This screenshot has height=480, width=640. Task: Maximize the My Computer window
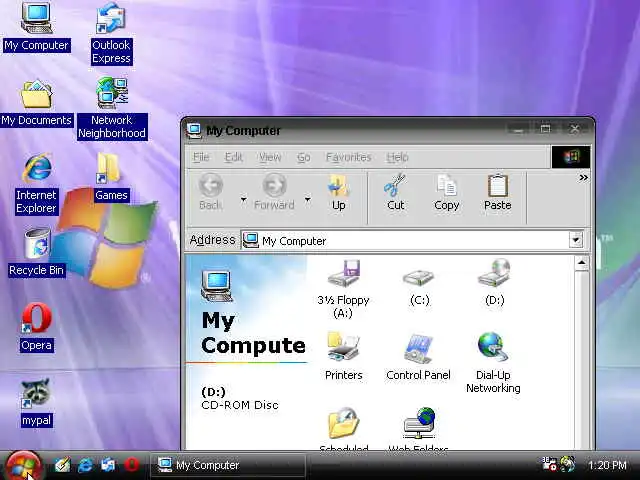pyautogui.click(x=545, y=129)
